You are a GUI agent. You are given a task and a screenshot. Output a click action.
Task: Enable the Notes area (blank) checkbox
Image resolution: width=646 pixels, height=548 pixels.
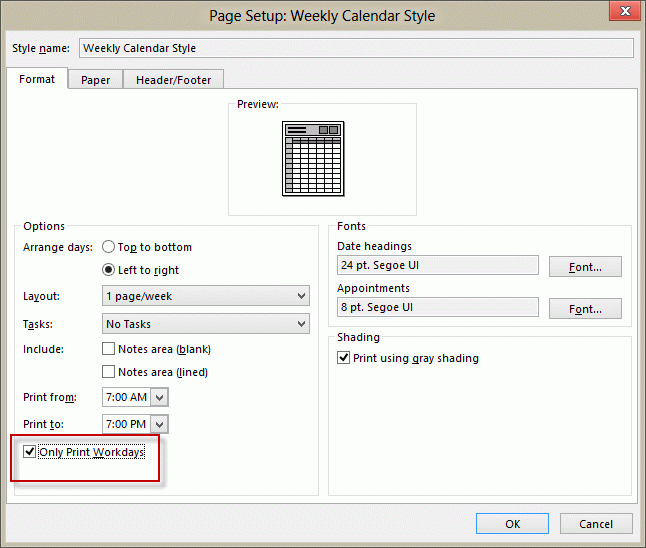coord(109,349)
